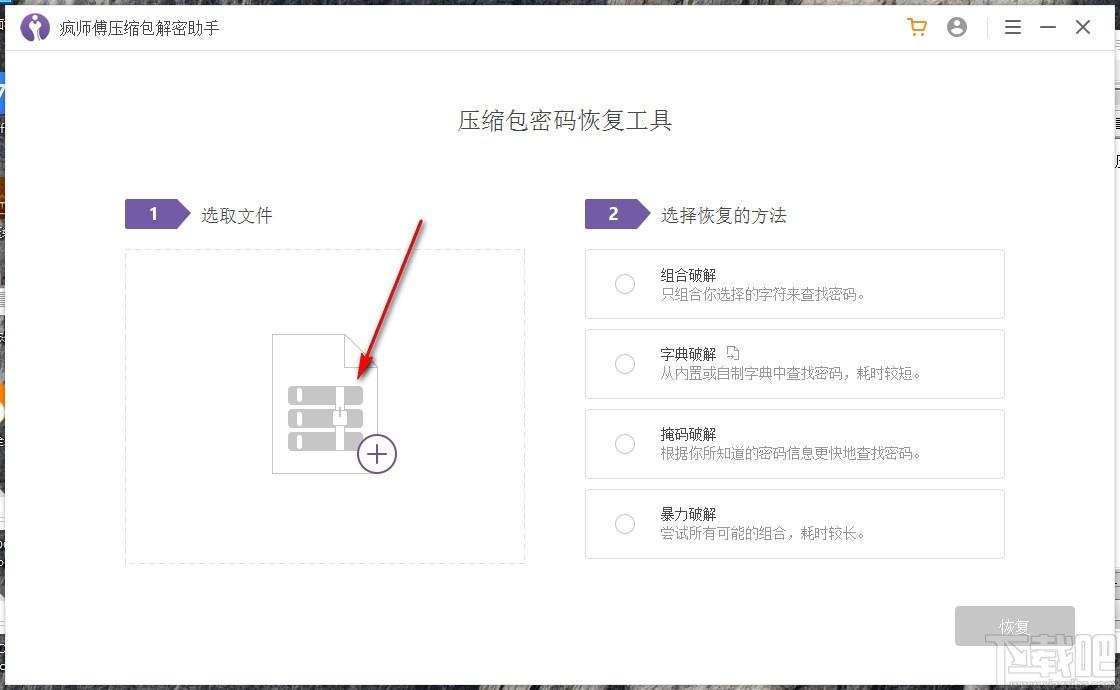The width and height of the screenshot is (1120, 690).
Task: Open the user account icon
Action: (956, 27)
